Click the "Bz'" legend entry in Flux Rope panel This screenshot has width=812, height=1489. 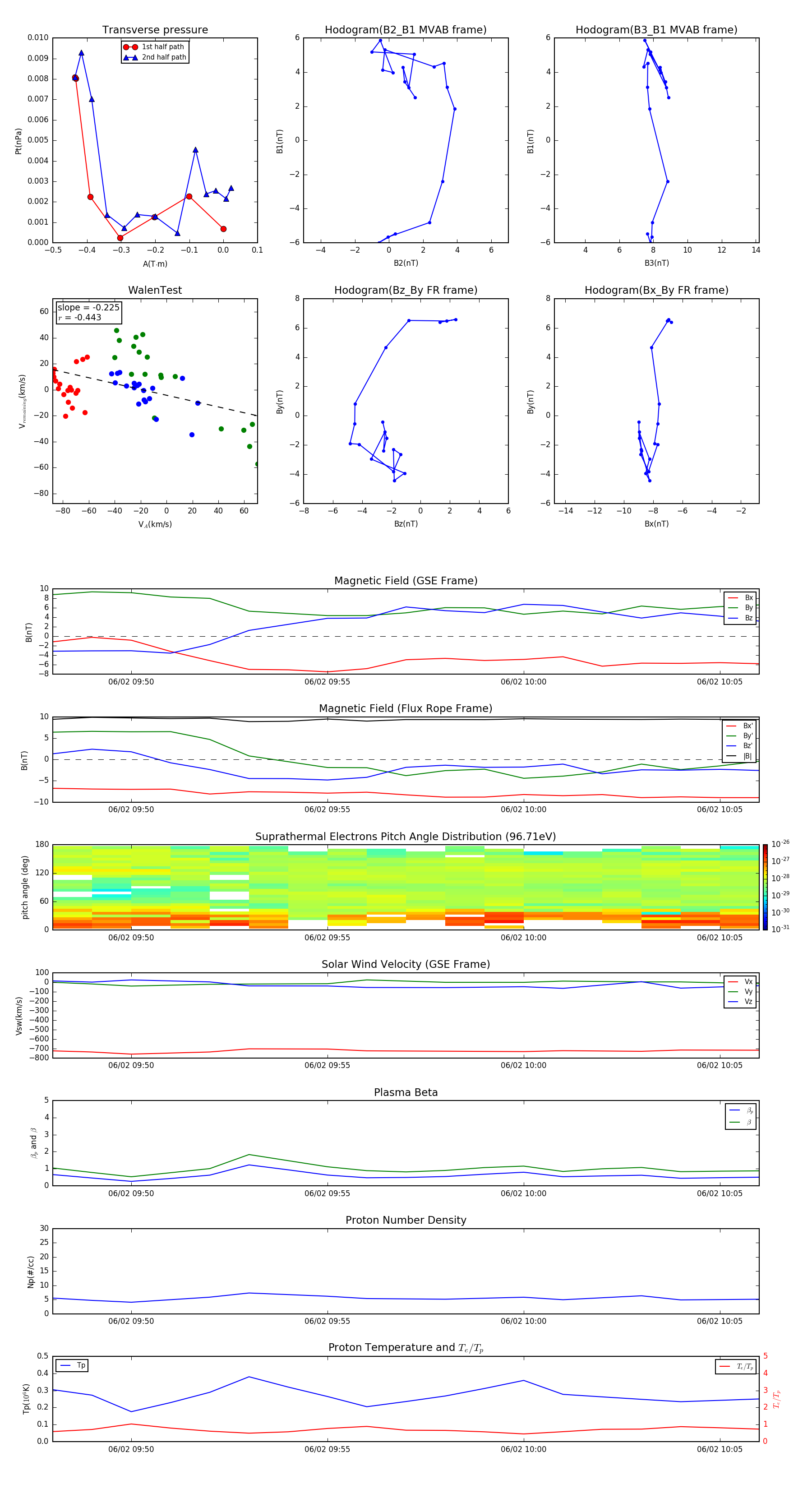[x=740, y=746]
